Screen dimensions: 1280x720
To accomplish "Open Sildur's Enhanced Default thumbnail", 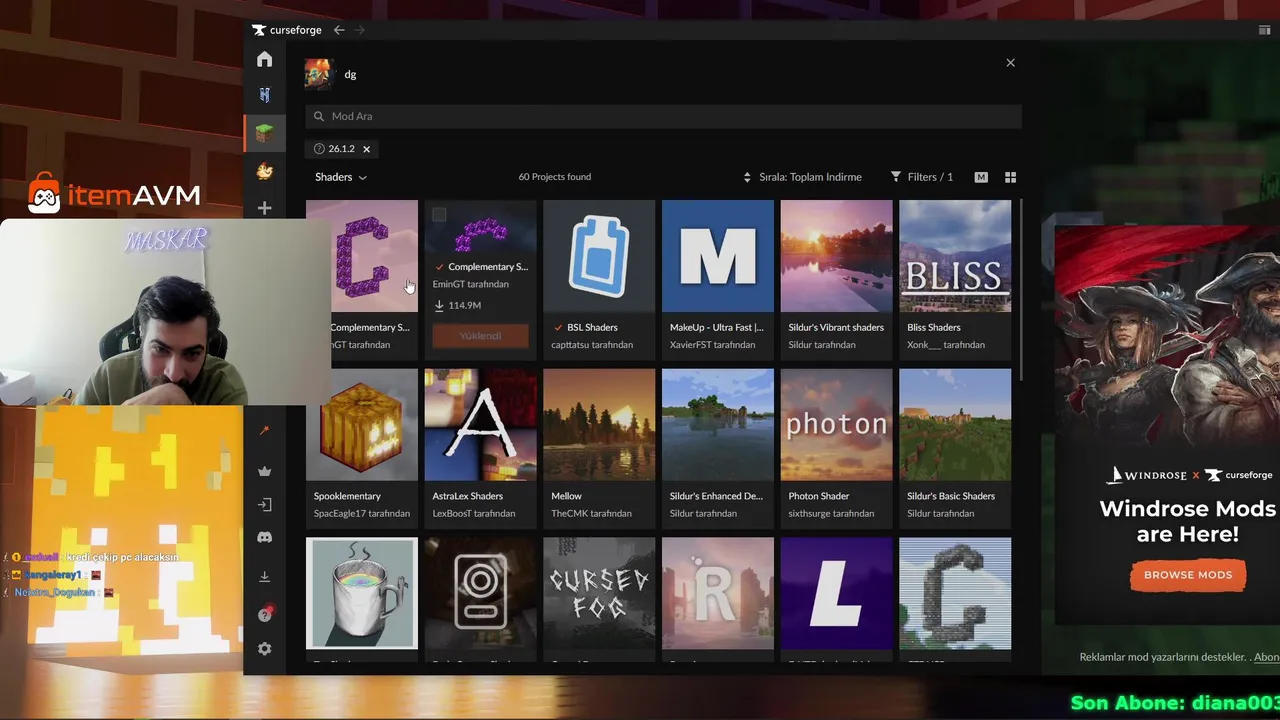I will click(x=718, y=425).
